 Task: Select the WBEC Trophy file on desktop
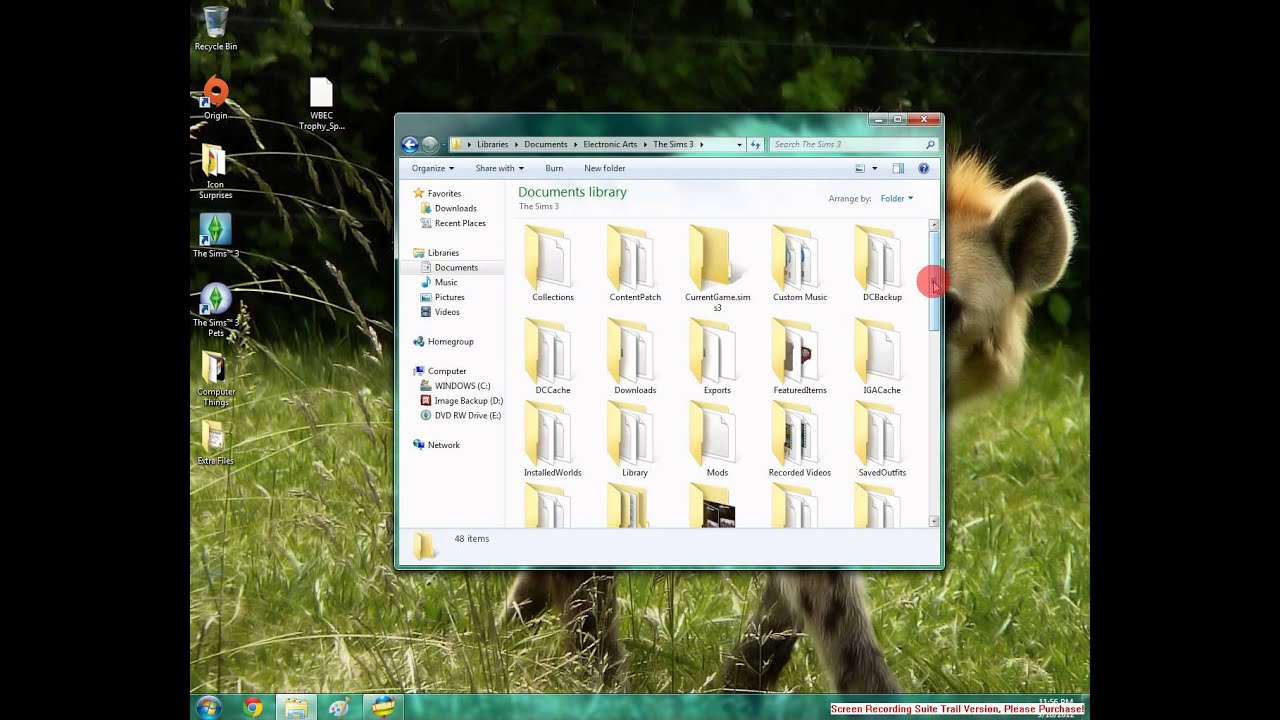pos(321,105)
